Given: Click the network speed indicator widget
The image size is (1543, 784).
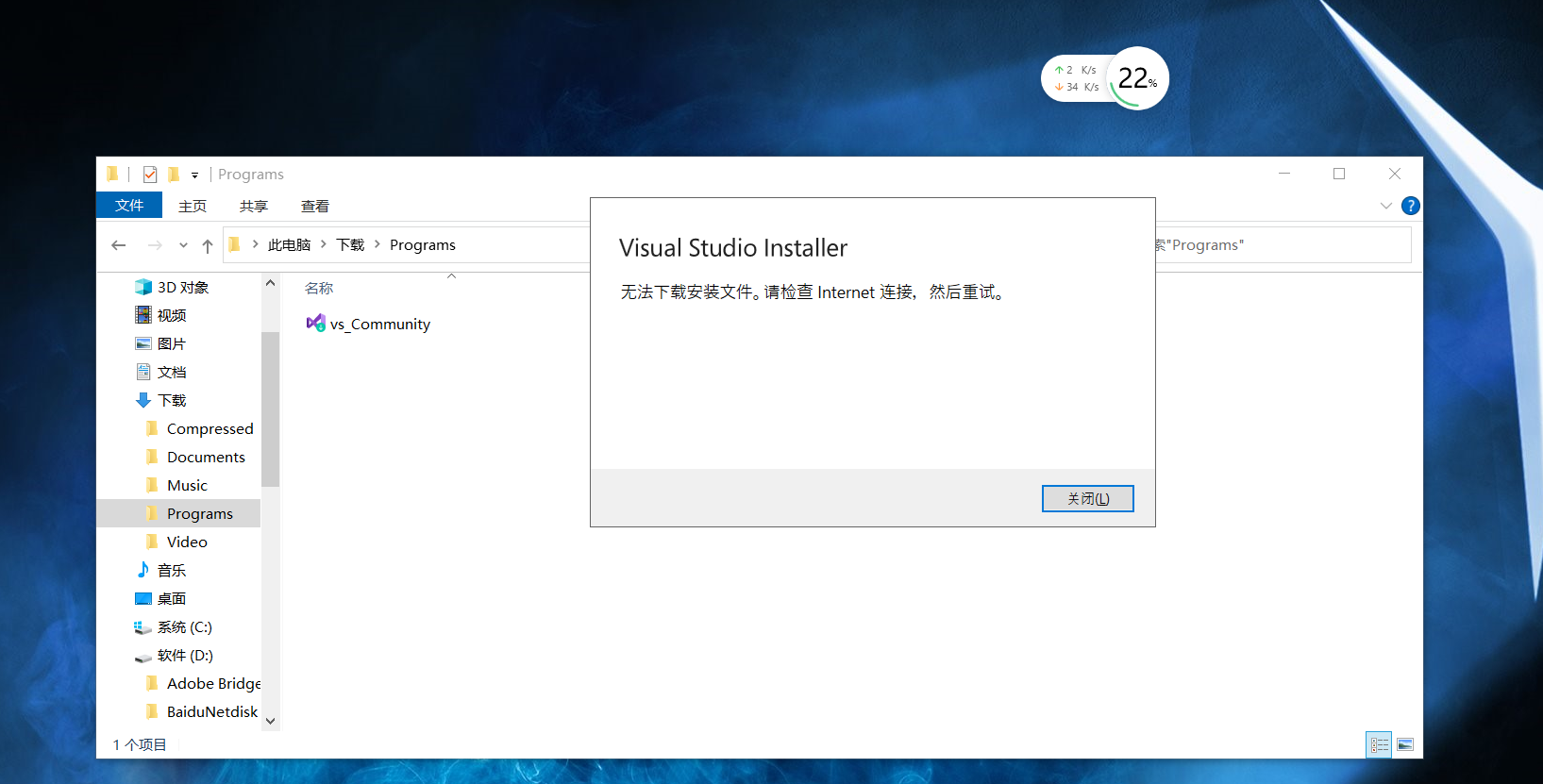Looking at the screenshot, I should 1076,78.
